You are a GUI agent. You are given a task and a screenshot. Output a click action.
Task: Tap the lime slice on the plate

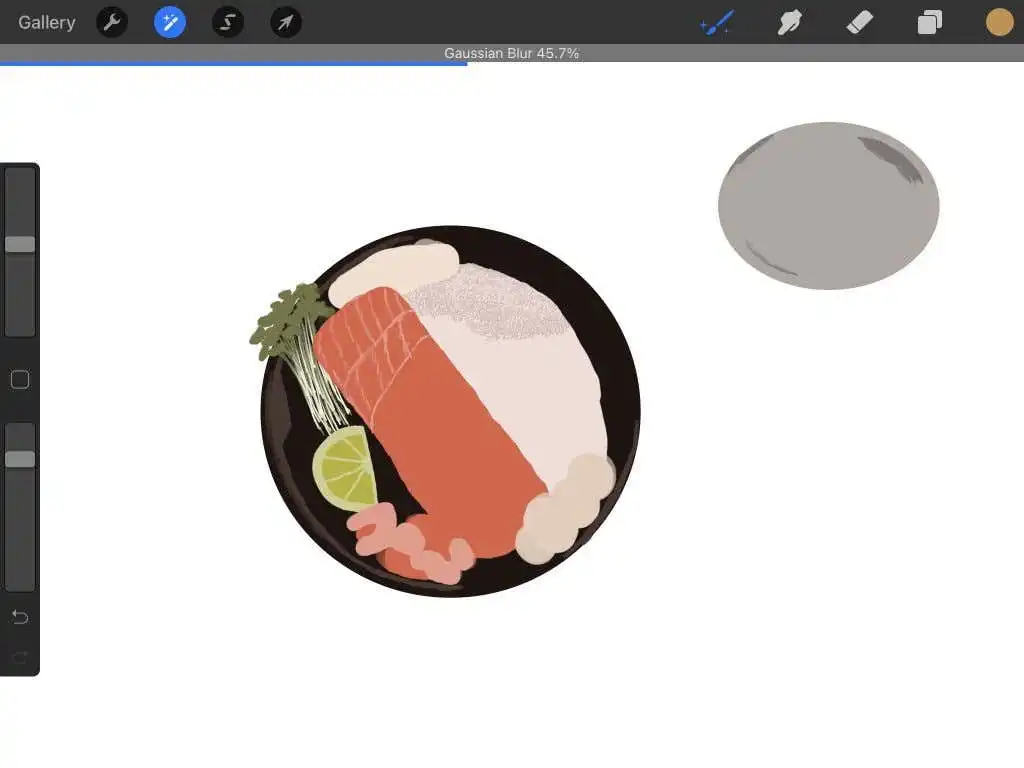point(346,468)
